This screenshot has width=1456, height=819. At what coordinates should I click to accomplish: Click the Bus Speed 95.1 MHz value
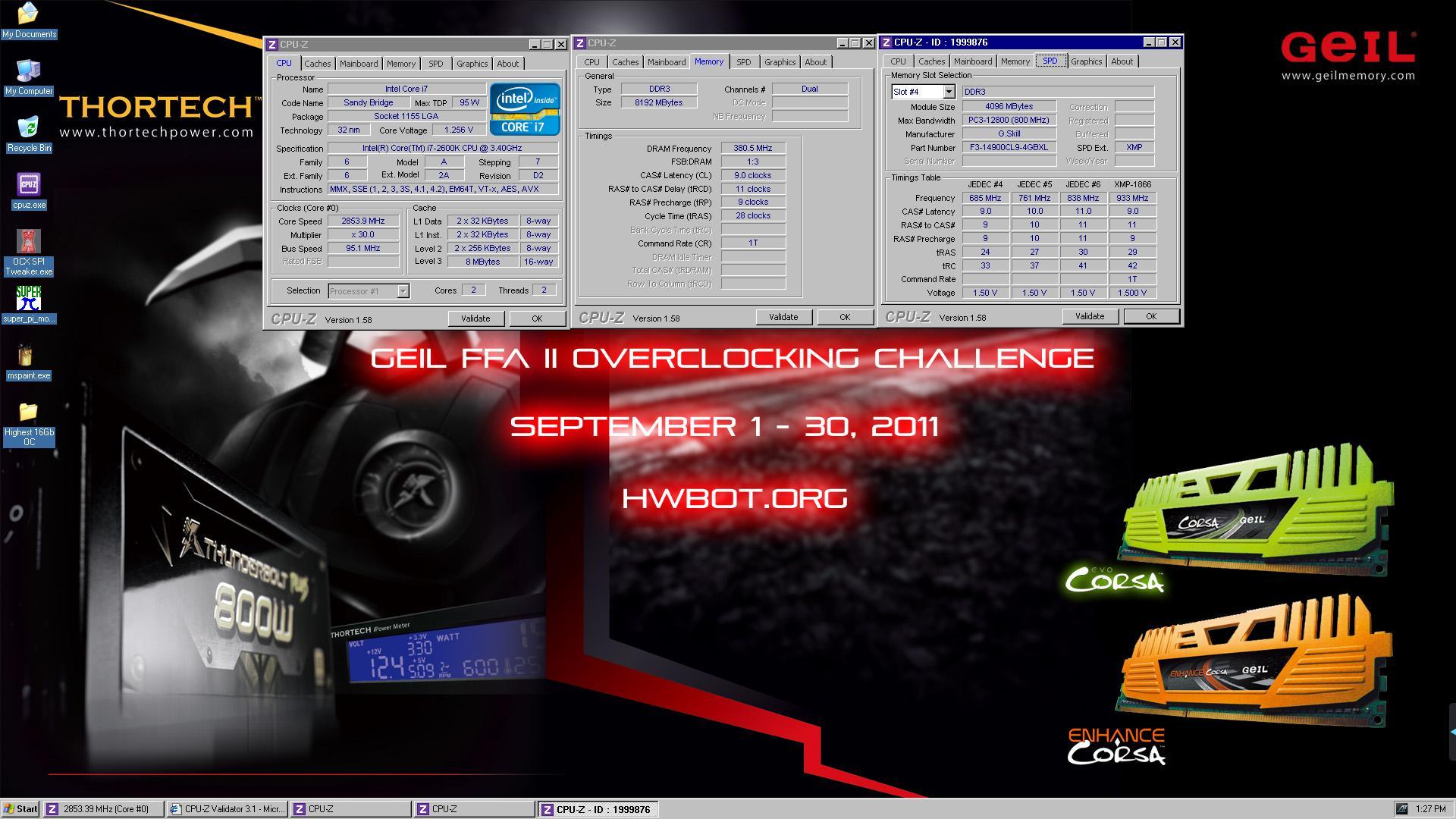point(363,248)
